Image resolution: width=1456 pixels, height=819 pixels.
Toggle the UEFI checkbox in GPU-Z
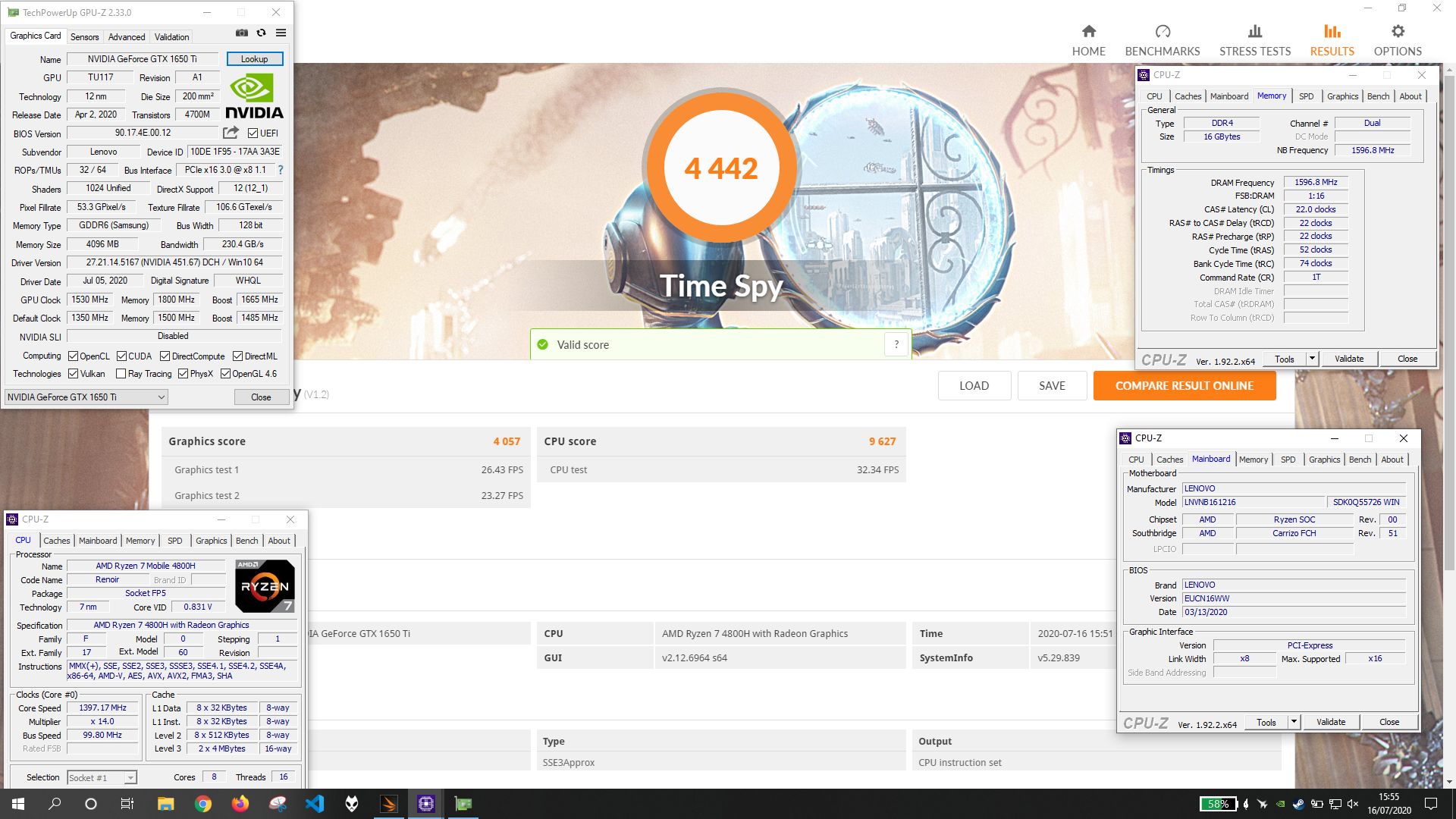pos(253,133)
